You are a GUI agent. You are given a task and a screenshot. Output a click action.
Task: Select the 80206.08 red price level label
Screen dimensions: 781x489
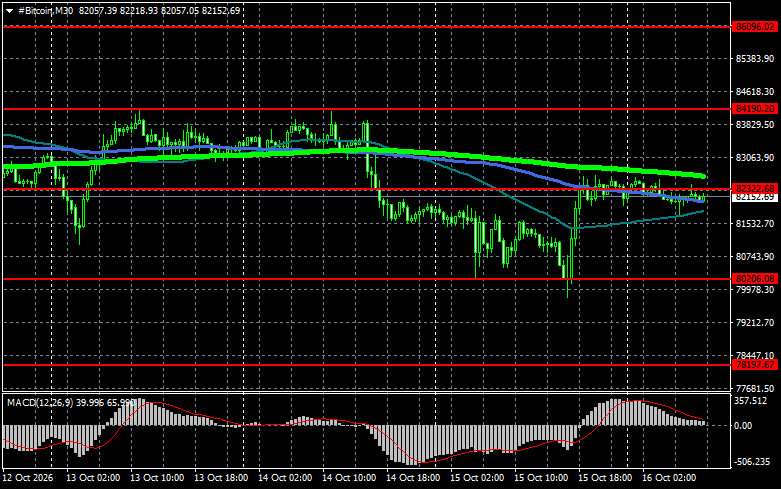coord(755,279)
